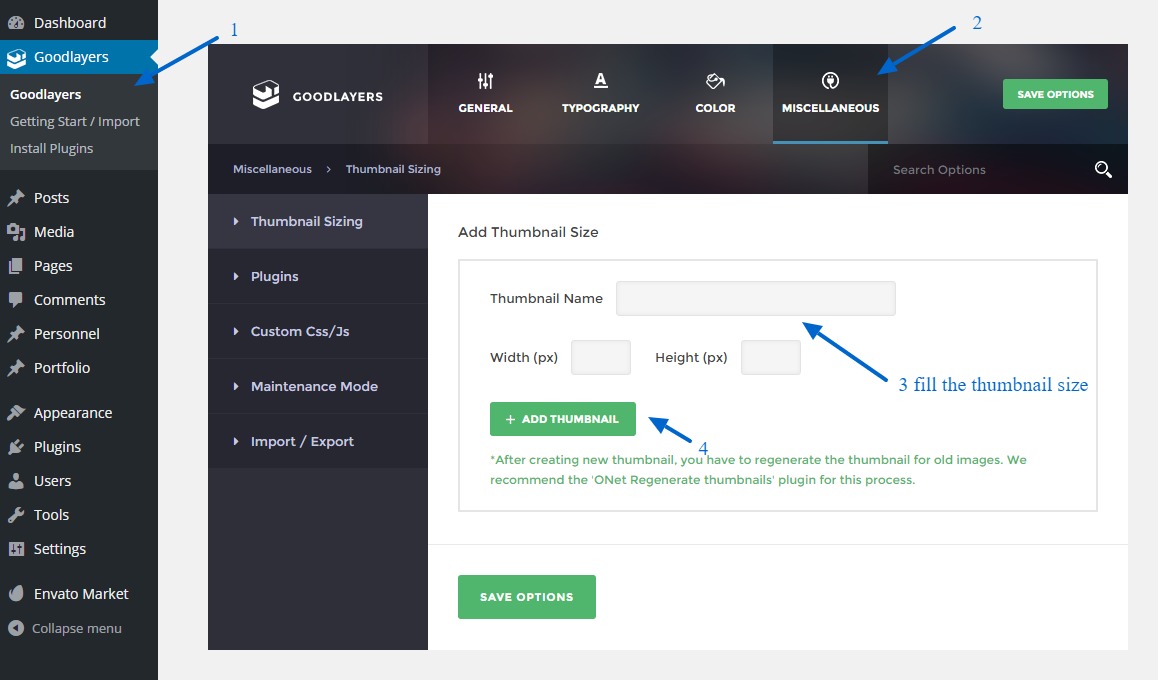Image resolution: width=1158 pixels, height=680 pixels.
Task: Click the Media library icon
Action: pos(16,232)
